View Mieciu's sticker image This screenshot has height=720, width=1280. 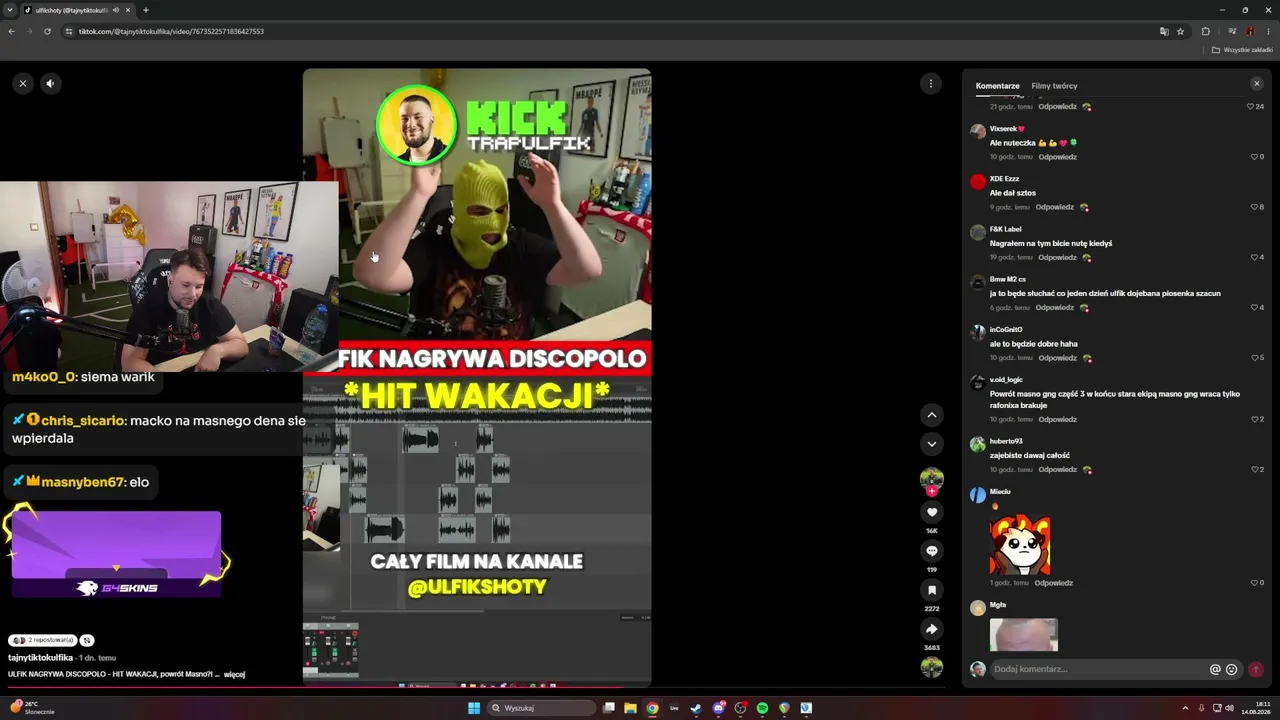click(x=1020, y=545)
